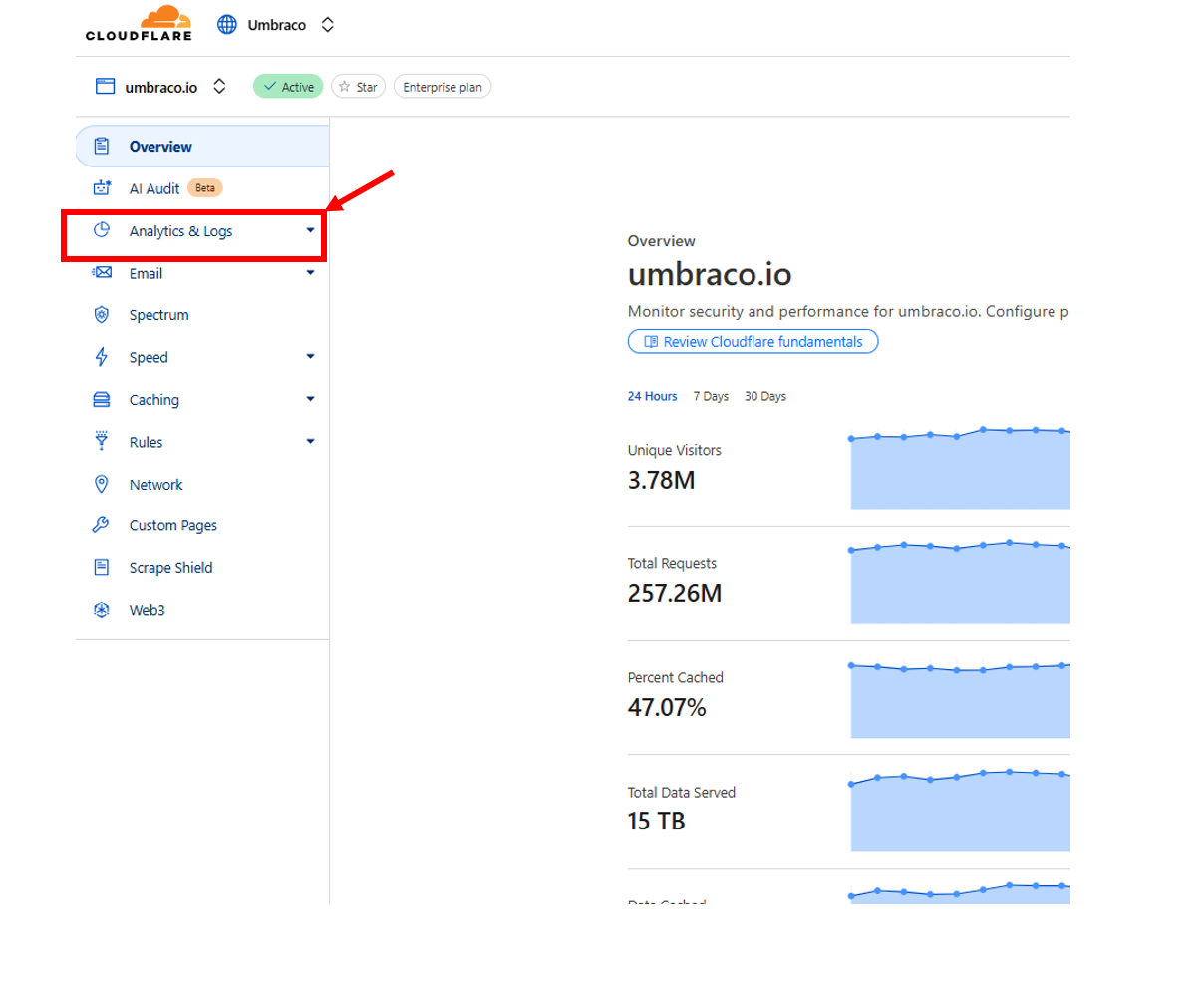
Task: Select the Overview sidebar item
Action: [x=160, y=147]
